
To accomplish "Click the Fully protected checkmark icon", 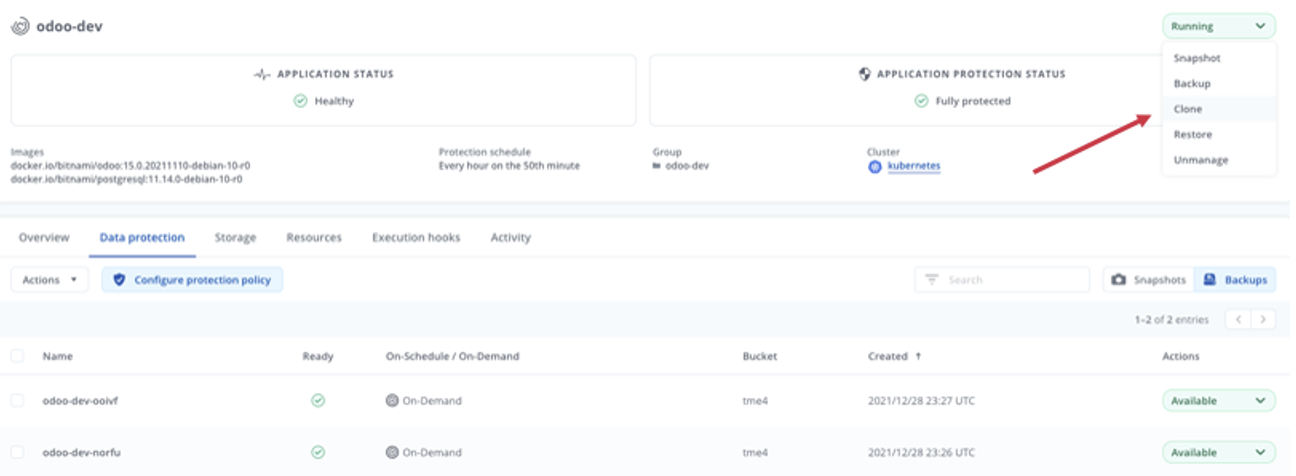I will pyautogui.click(x=921, y=101).
